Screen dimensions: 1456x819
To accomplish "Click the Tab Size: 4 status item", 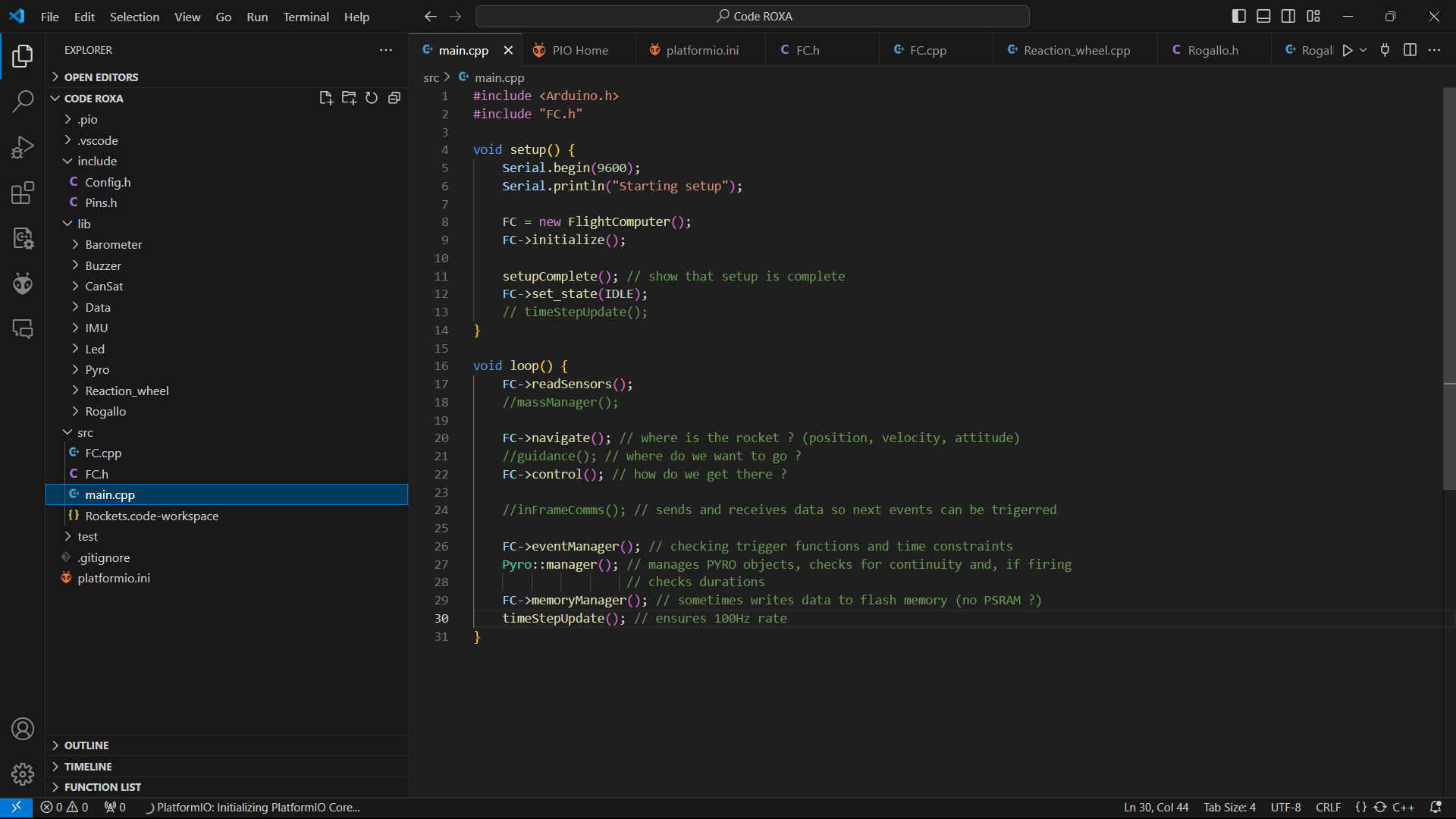I will coord(1229,807).
